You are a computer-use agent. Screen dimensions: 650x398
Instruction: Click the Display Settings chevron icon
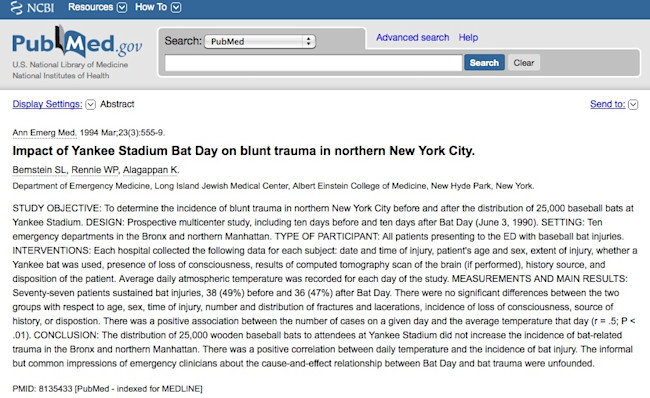coord(90,104)
